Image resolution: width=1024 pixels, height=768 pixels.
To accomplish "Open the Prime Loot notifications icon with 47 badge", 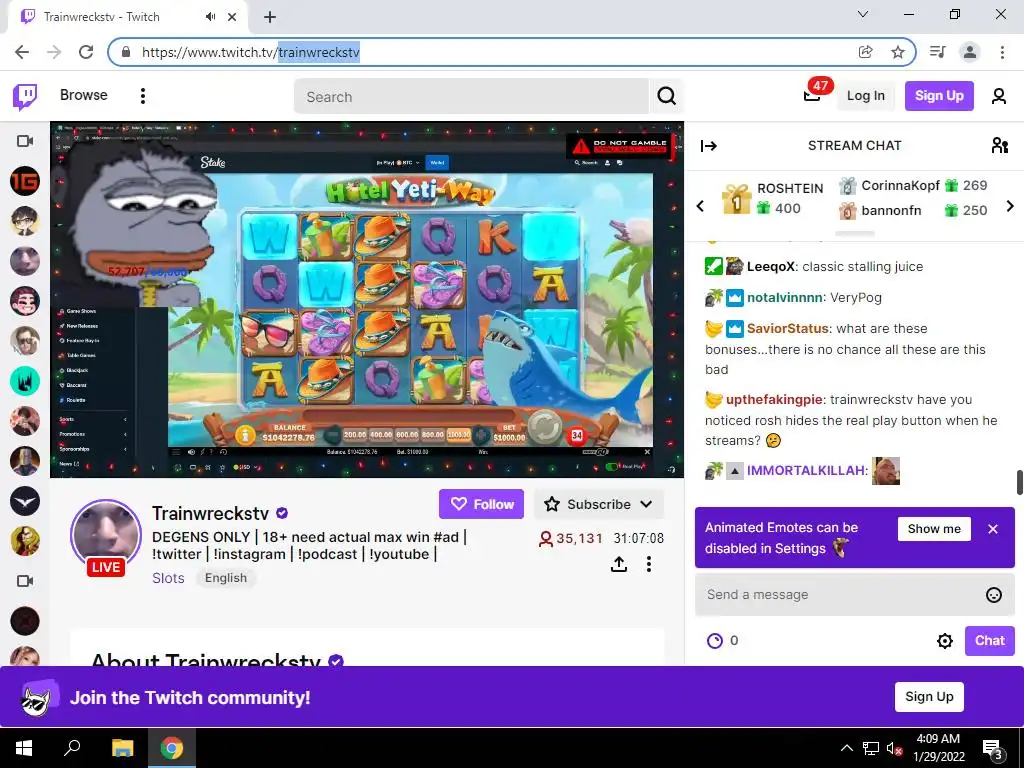I will tap(812, 95).
